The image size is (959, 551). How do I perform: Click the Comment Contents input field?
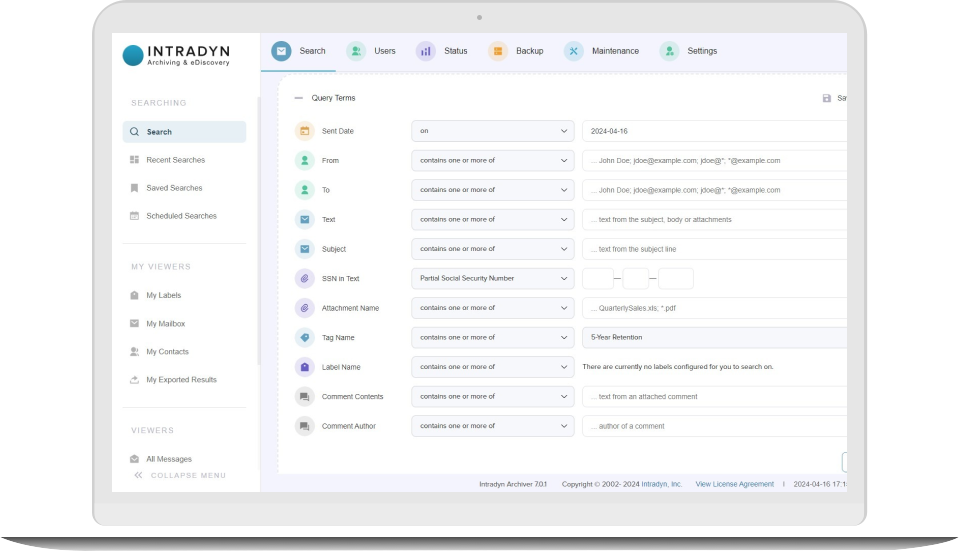coord(714,396)
